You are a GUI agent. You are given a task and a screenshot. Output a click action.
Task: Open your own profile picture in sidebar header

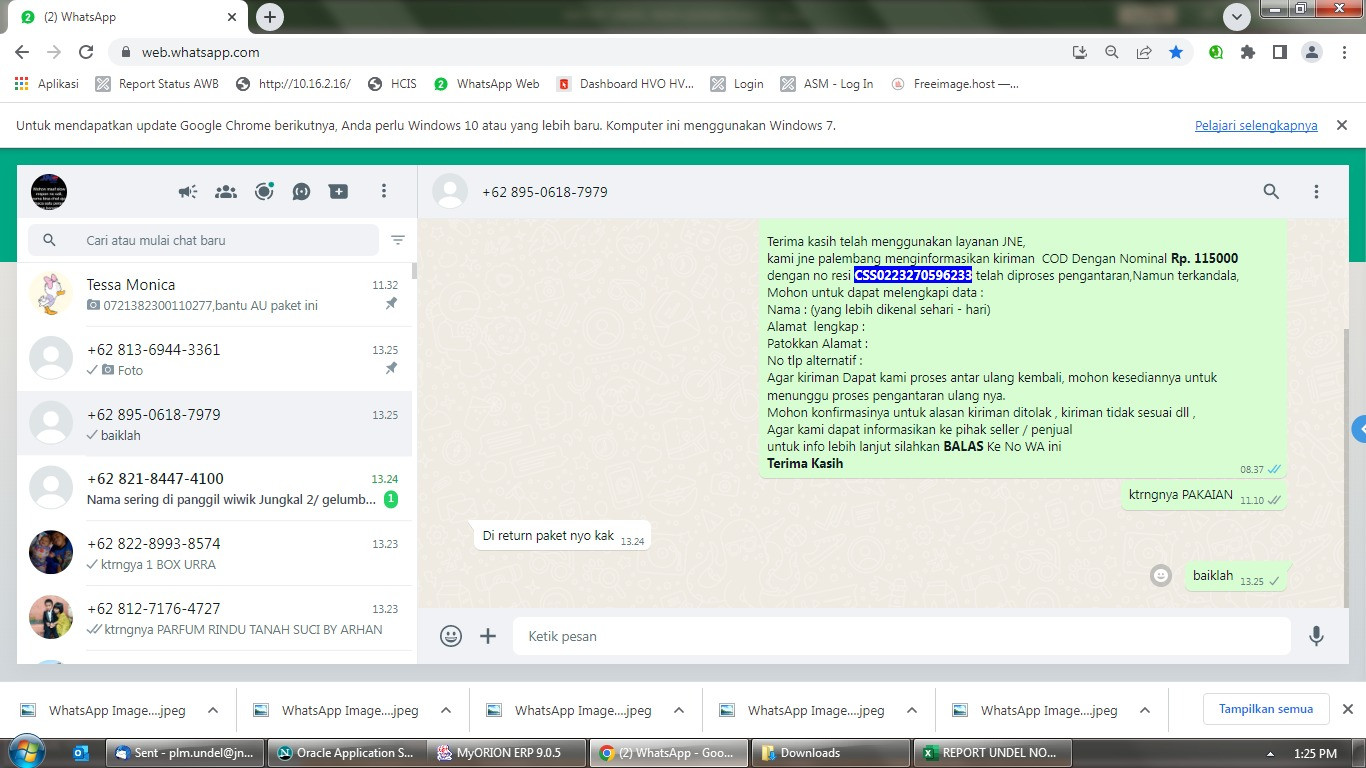49,192
